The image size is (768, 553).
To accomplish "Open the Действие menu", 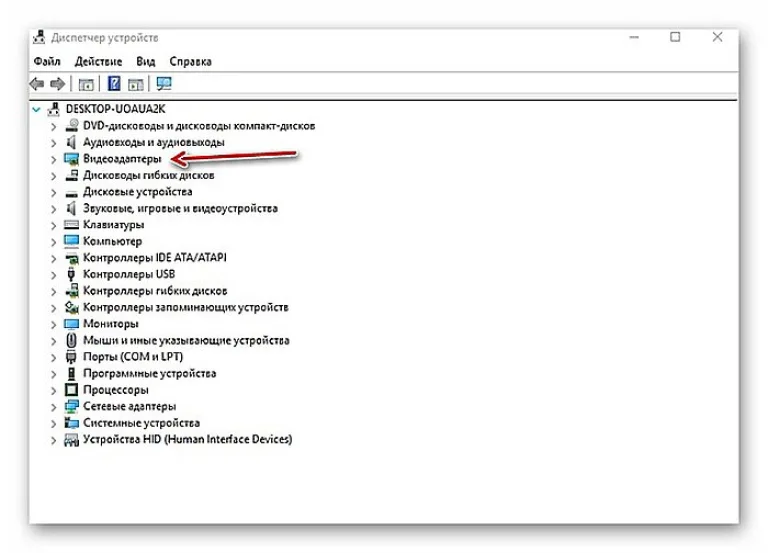I will point(98,61).
